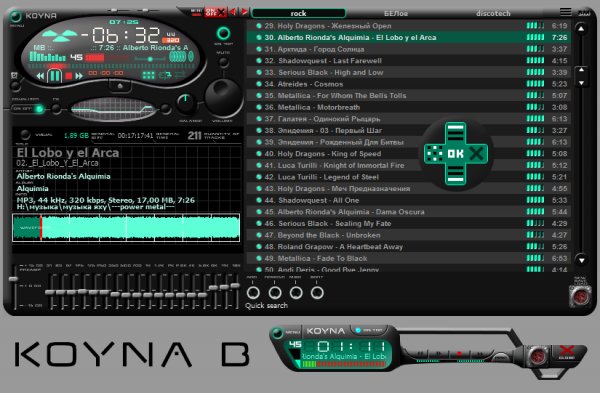Viewport: 600px width, 393px height.
Task: Toggle the blue On Top light on mini player
Action: pyautogui.click(x=358, y=330)
